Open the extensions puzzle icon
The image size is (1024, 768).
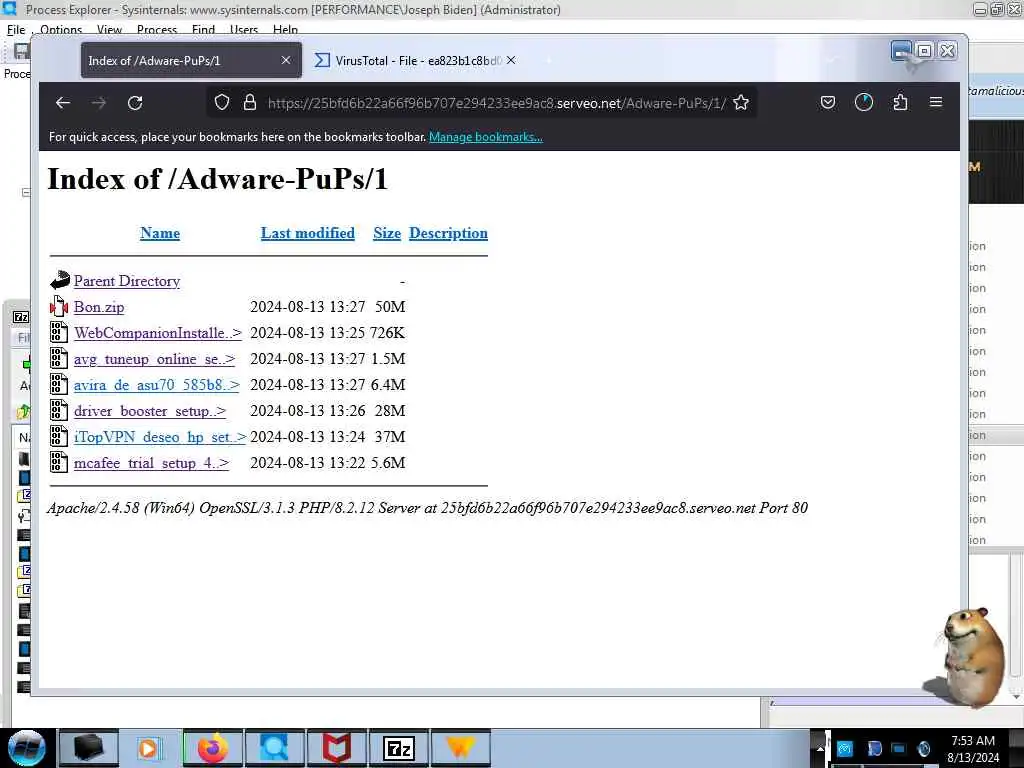[x=901, y=103]
